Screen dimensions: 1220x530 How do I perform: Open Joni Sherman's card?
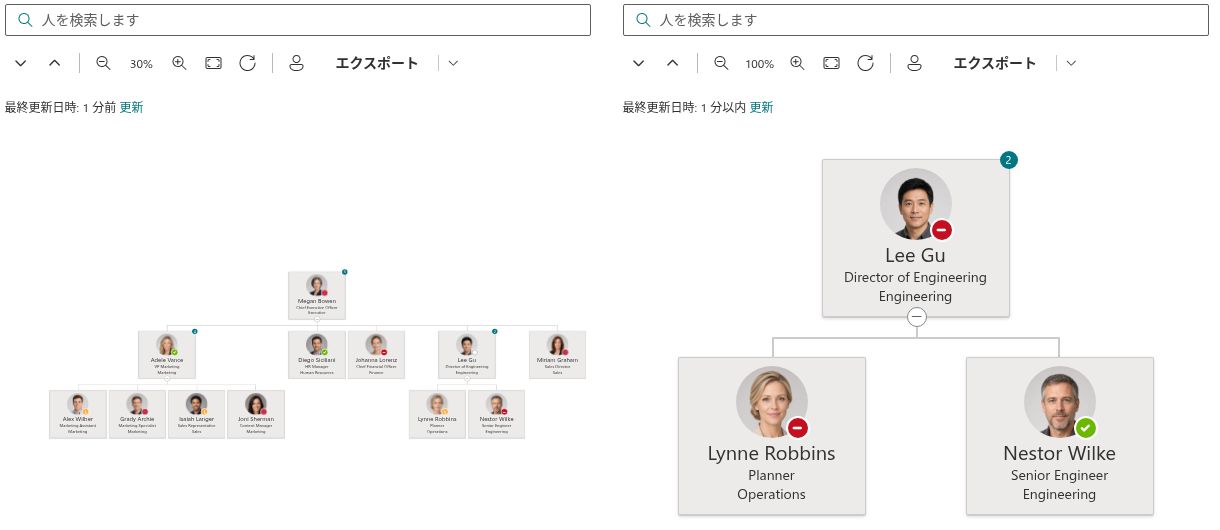pyautogui.click(x=256, y=414)
